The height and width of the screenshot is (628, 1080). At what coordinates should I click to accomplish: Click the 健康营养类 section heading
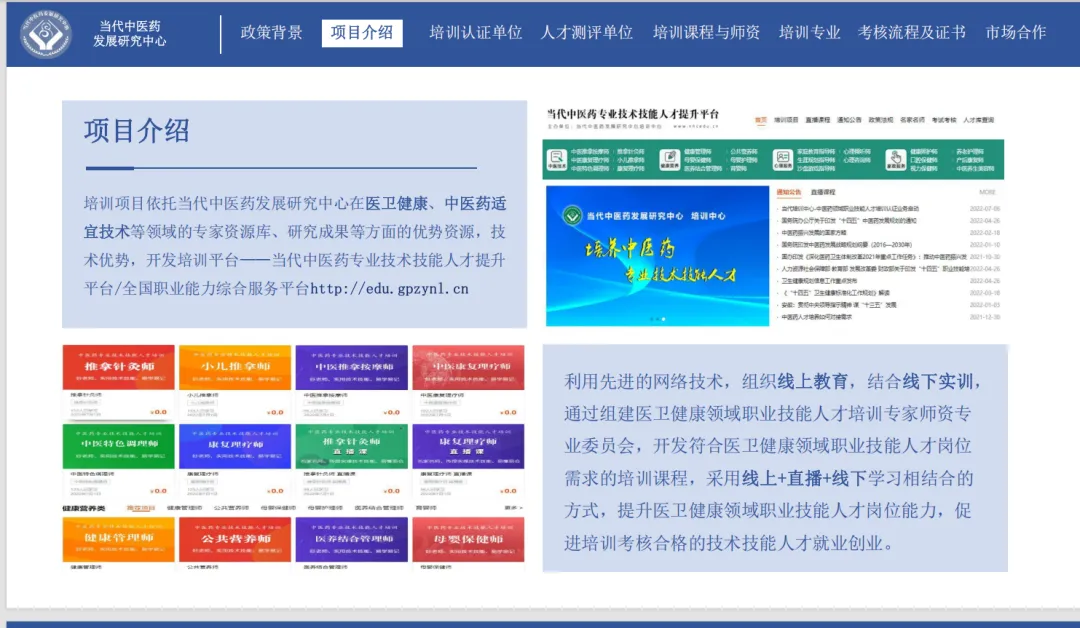tap(83, 508)
